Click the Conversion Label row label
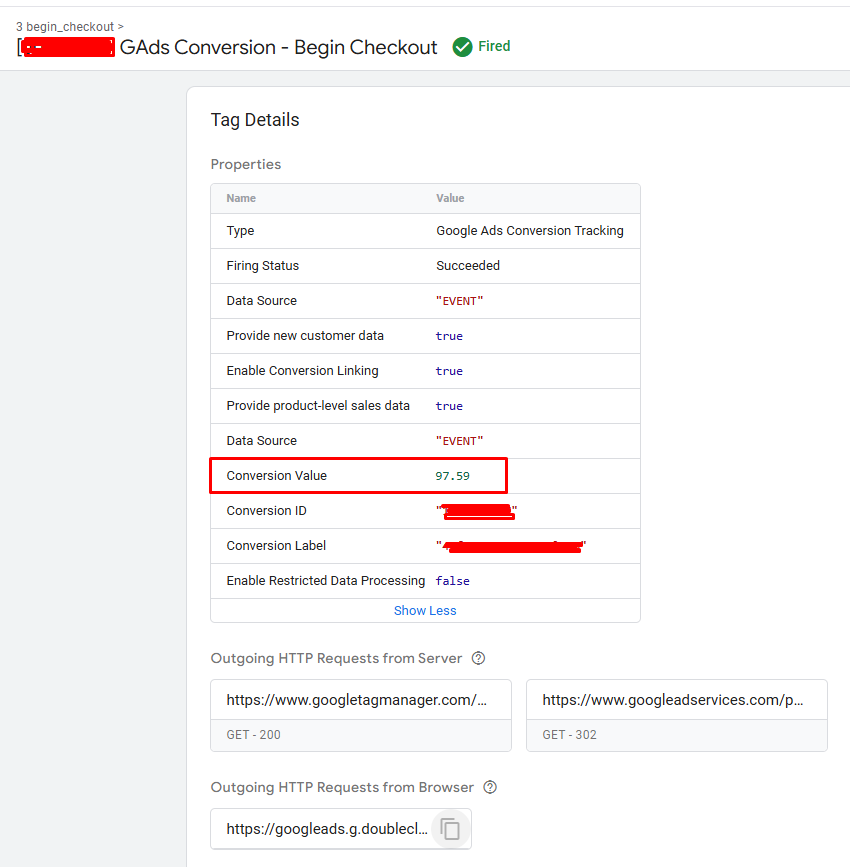 [276, 546]
